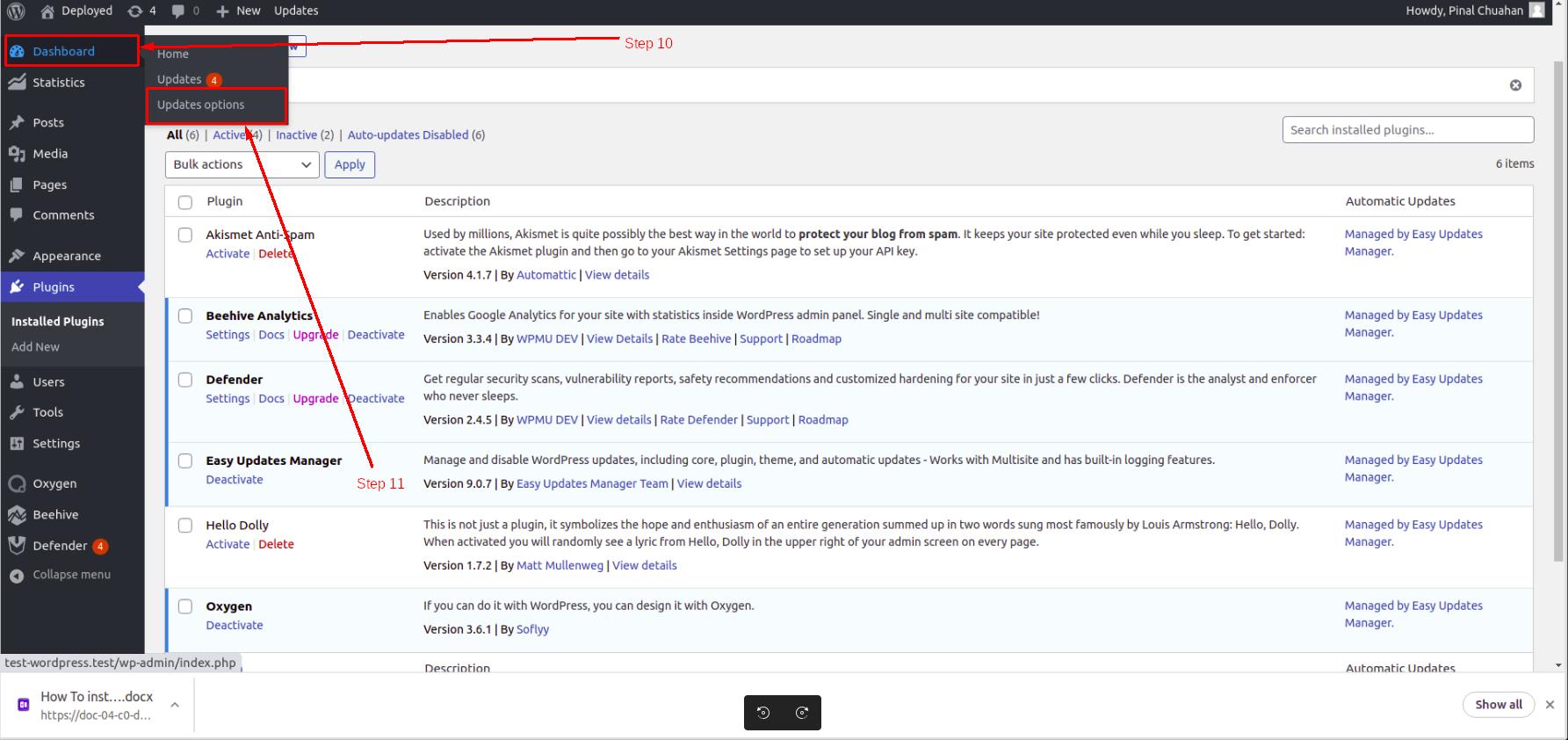This screenshot has height=740, width=1568.
Task: Open Softlyy author link for Oxygen
Action: click(x=532, y=629)
